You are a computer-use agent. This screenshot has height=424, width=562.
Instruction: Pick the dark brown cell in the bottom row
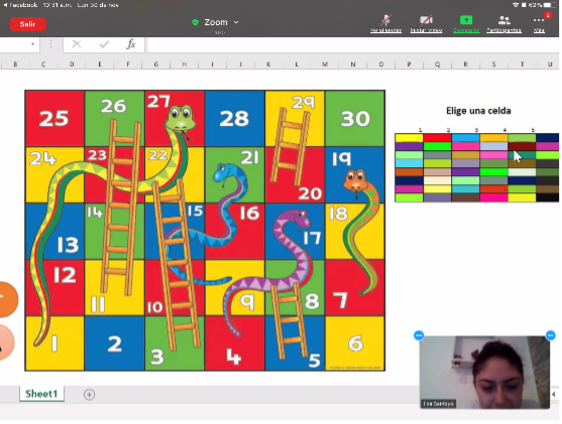click(x=466, y=197)
